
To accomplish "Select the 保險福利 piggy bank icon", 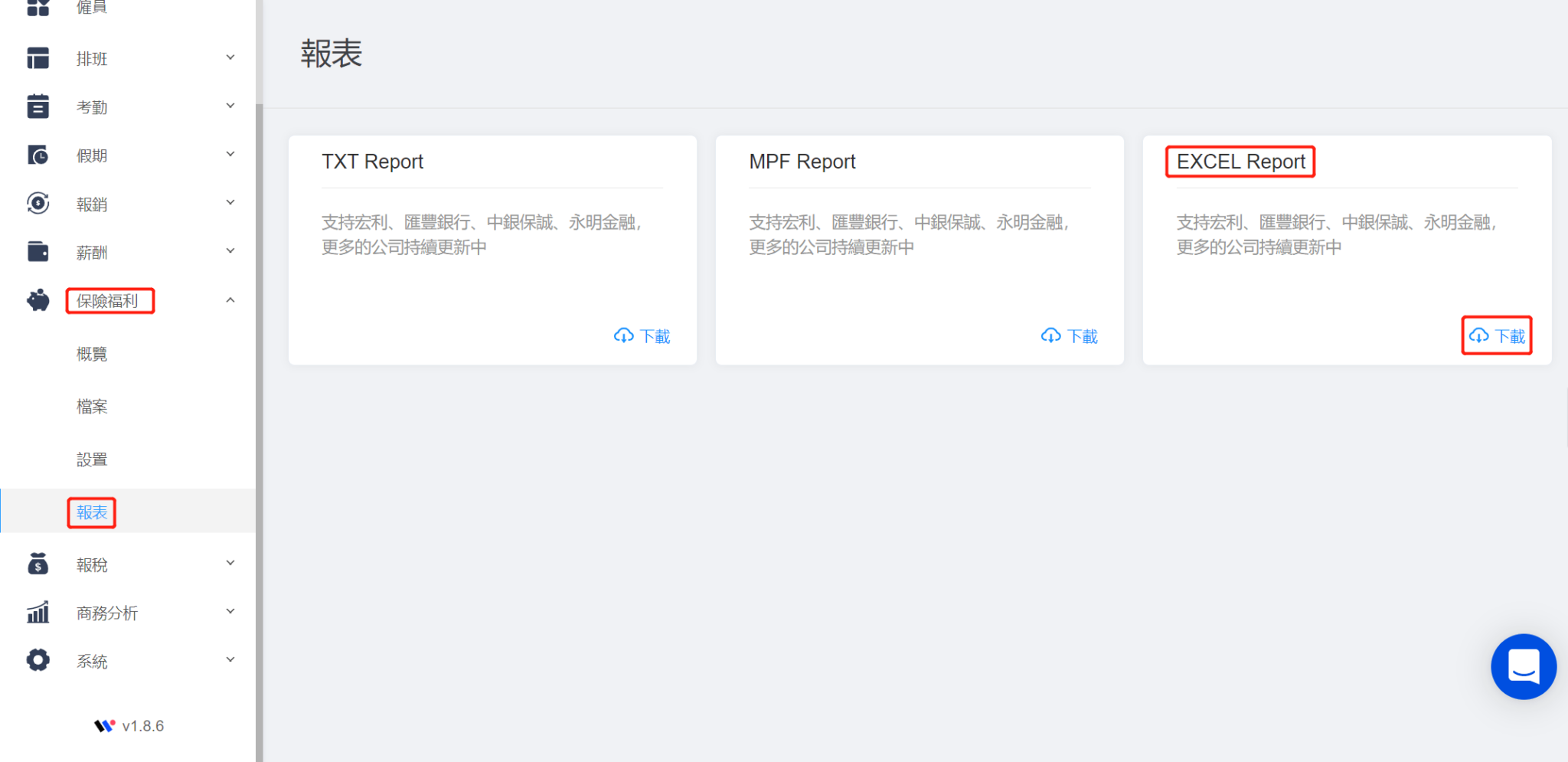I will tap(38, 300).
